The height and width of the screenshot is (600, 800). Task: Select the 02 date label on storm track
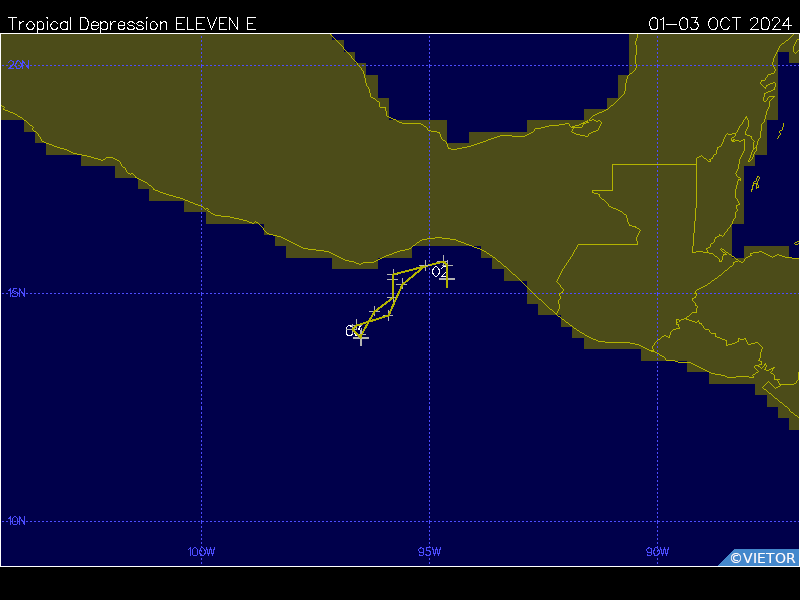tap(439, 272)
